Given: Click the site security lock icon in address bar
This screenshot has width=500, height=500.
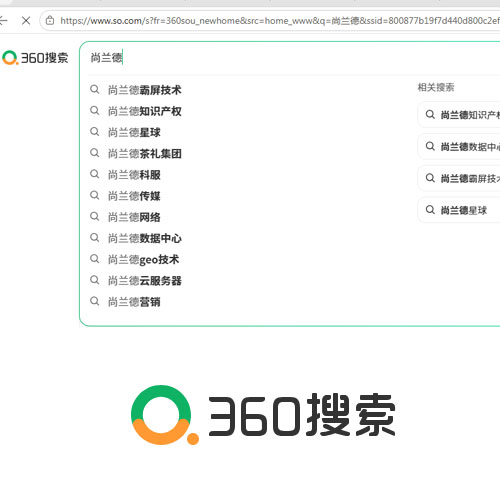Looking at the screenshot, I should (x=50, y=20).
